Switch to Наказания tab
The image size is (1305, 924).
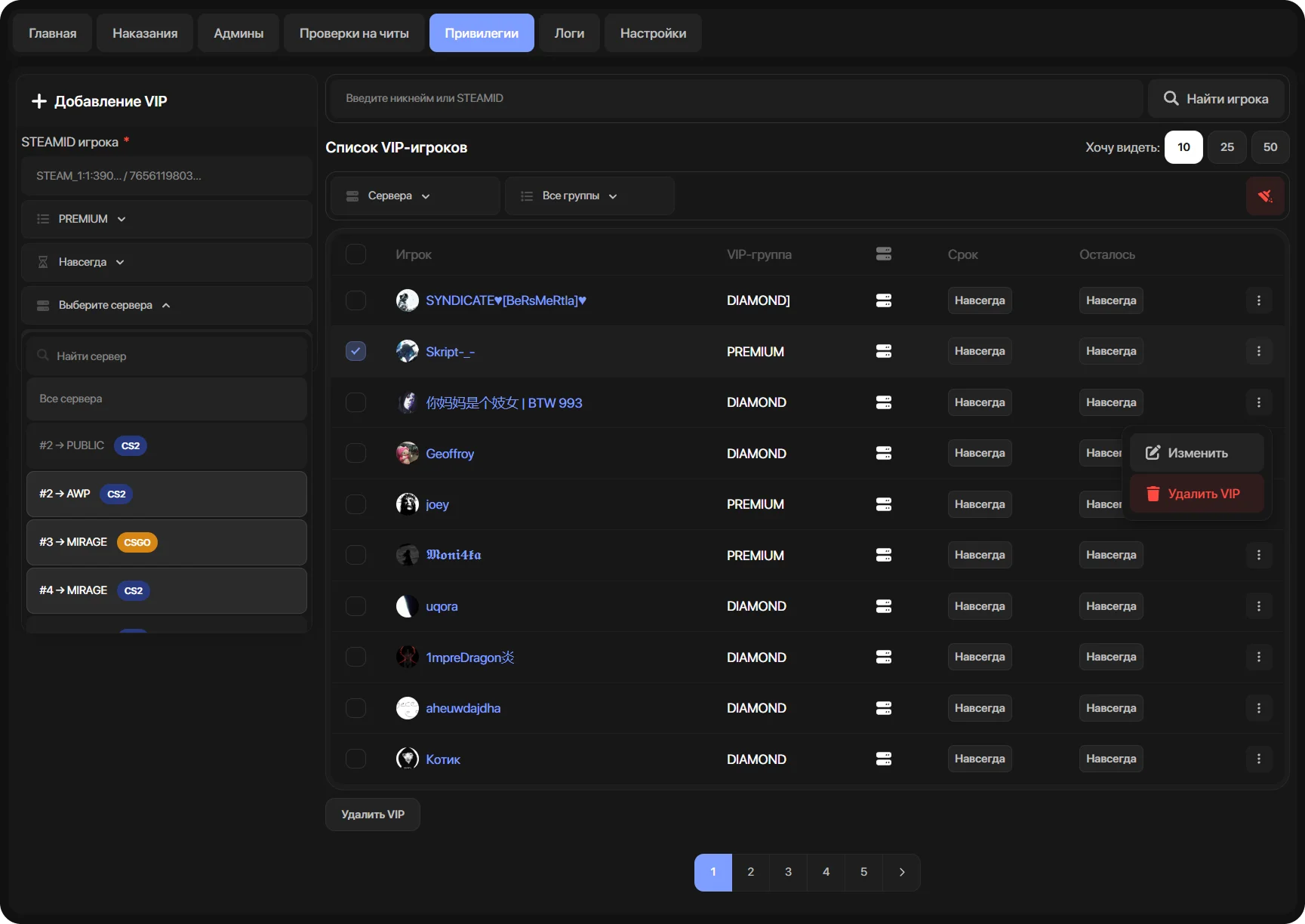click(x=145, y=33)
